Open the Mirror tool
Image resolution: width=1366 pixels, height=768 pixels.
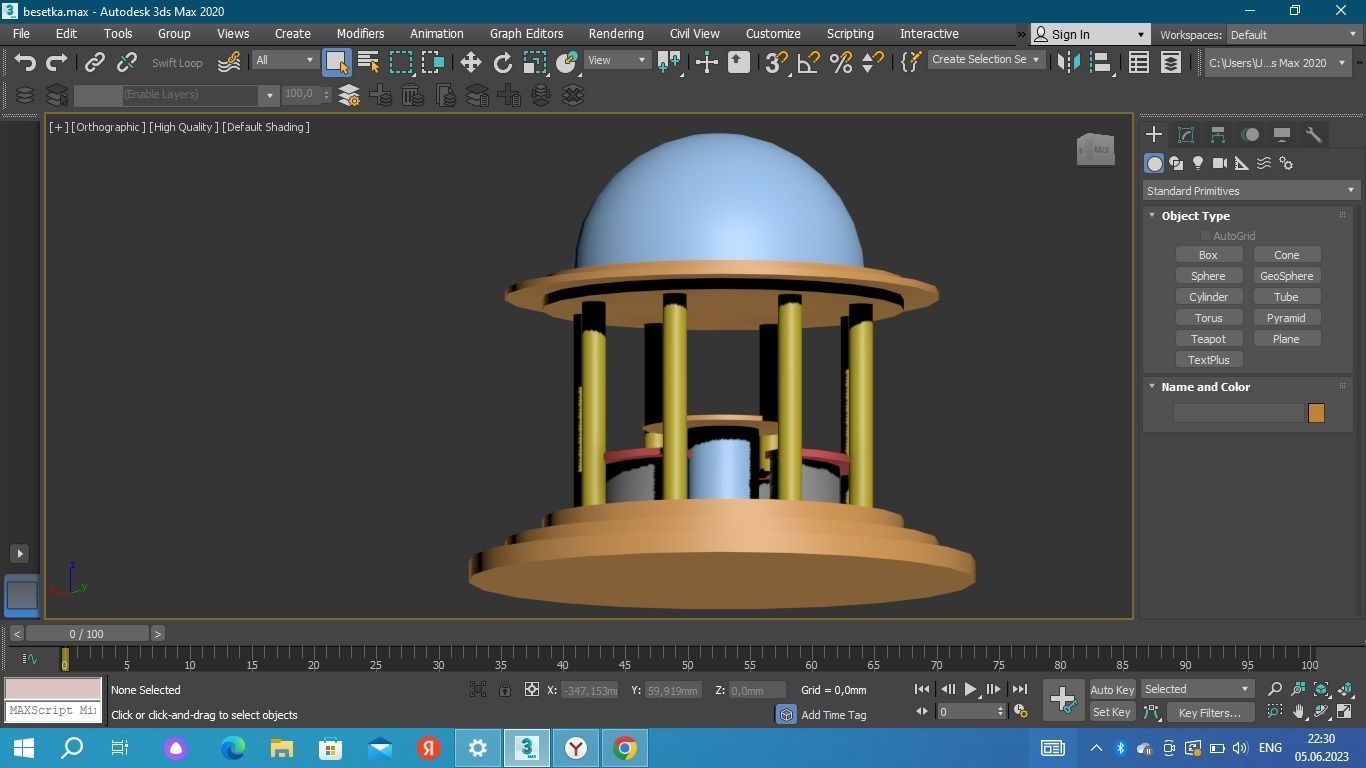tap(1068, 62)
